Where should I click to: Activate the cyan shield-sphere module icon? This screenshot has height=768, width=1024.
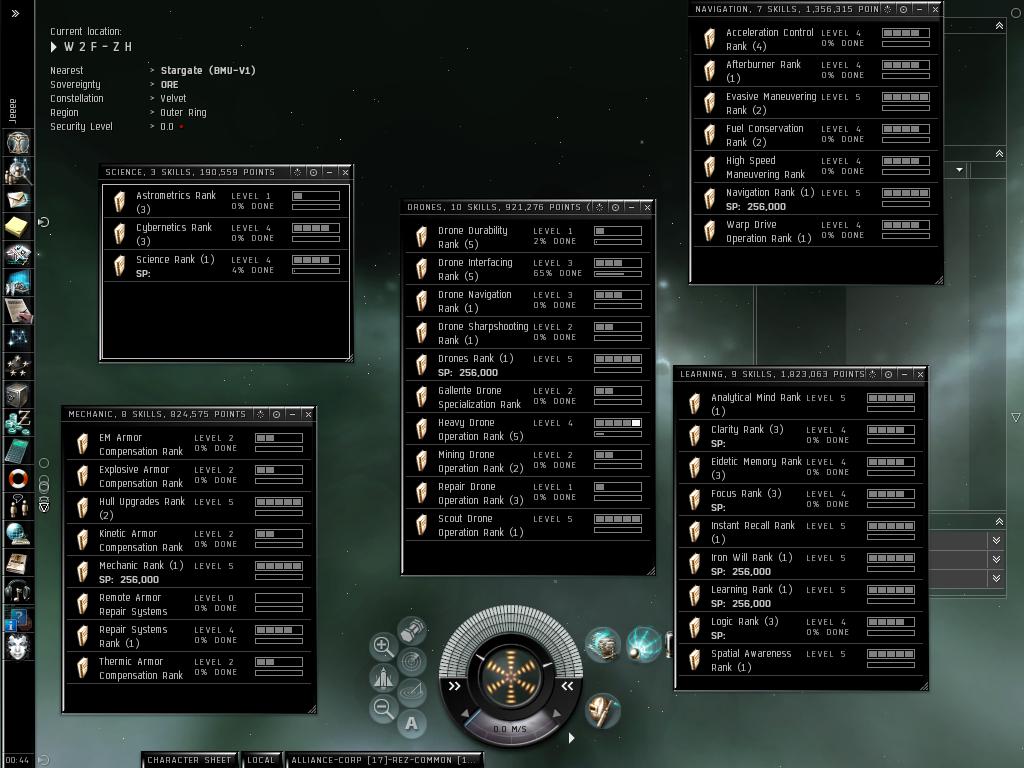[643, 644]
